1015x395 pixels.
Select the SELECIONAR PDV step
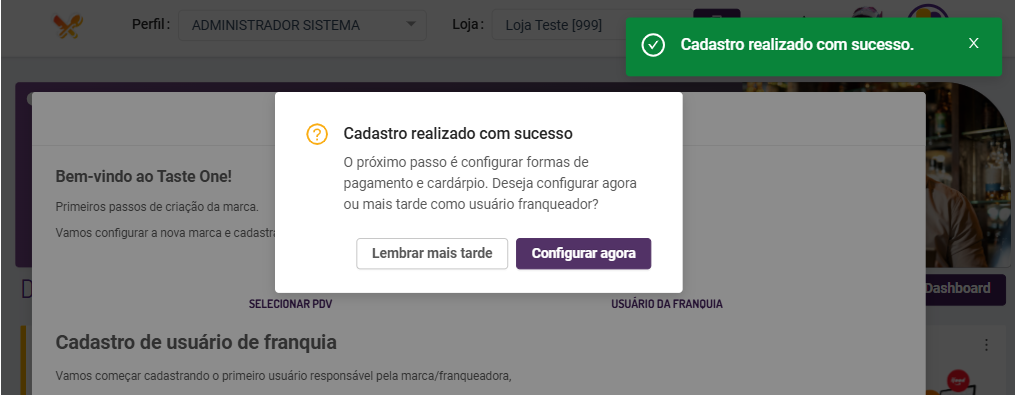(x=291, y=304)
